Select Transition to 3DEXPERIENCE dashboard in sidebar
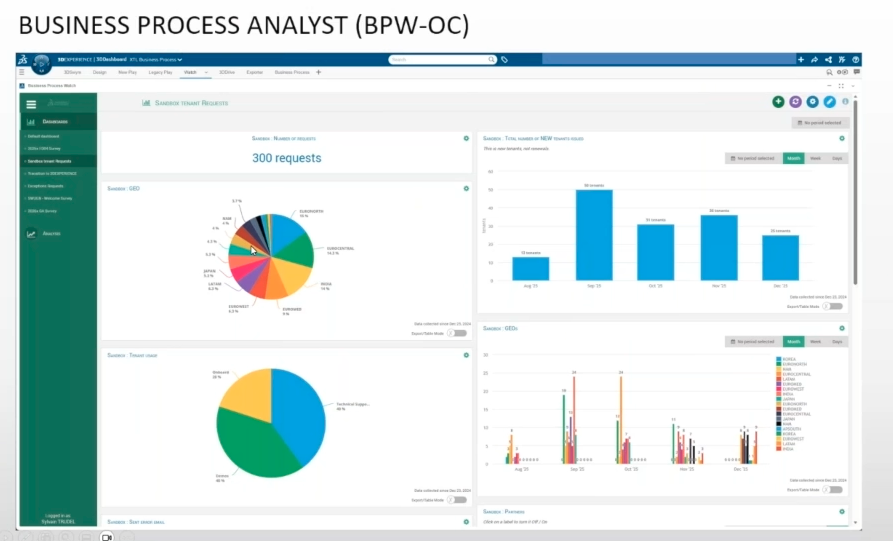The width and height of the screenshot is (893, 541). pyautogui.click(x=52, y=174)
